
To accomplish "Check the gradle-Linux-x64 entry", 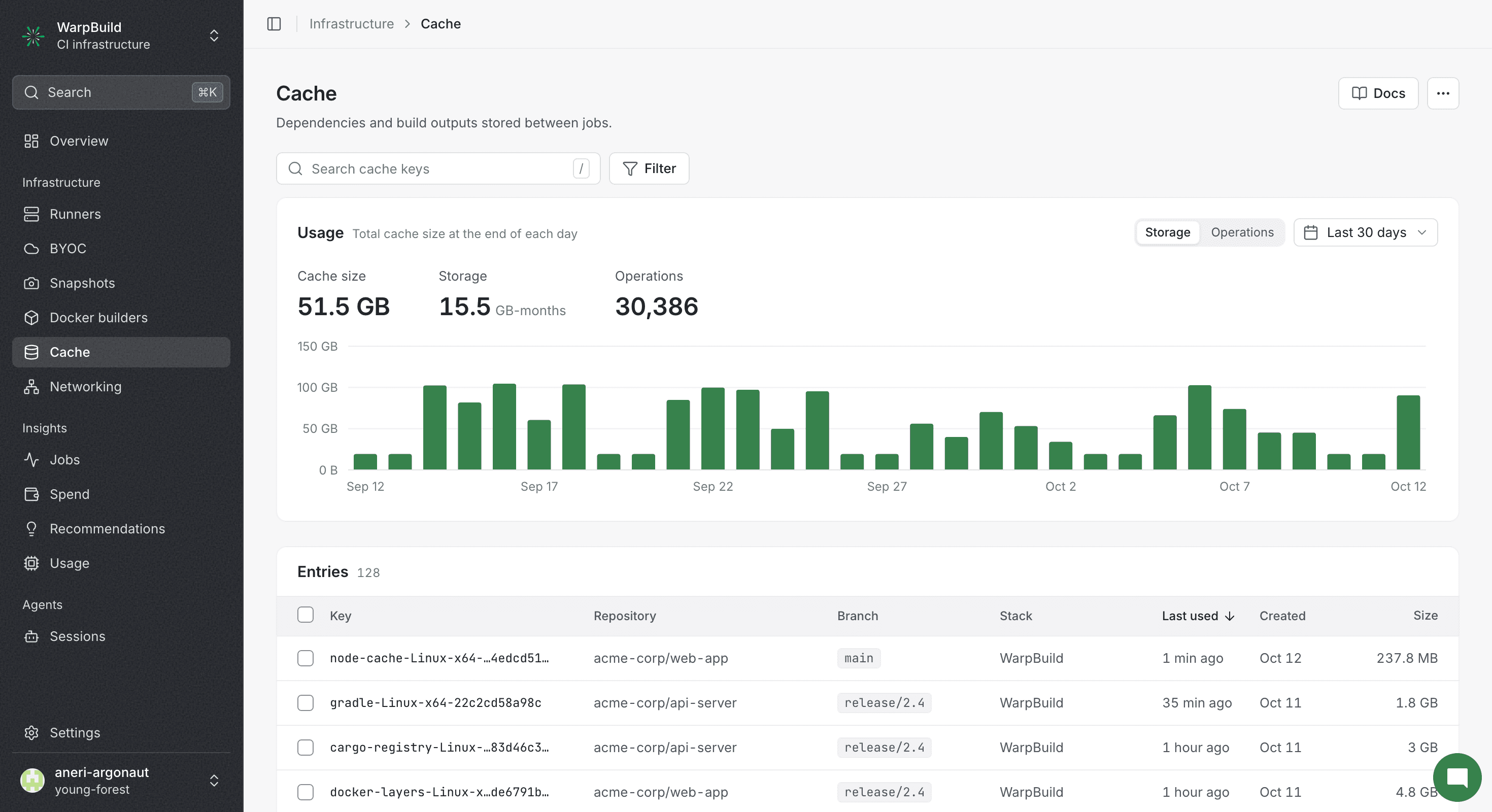I will (x=305, y=702).
